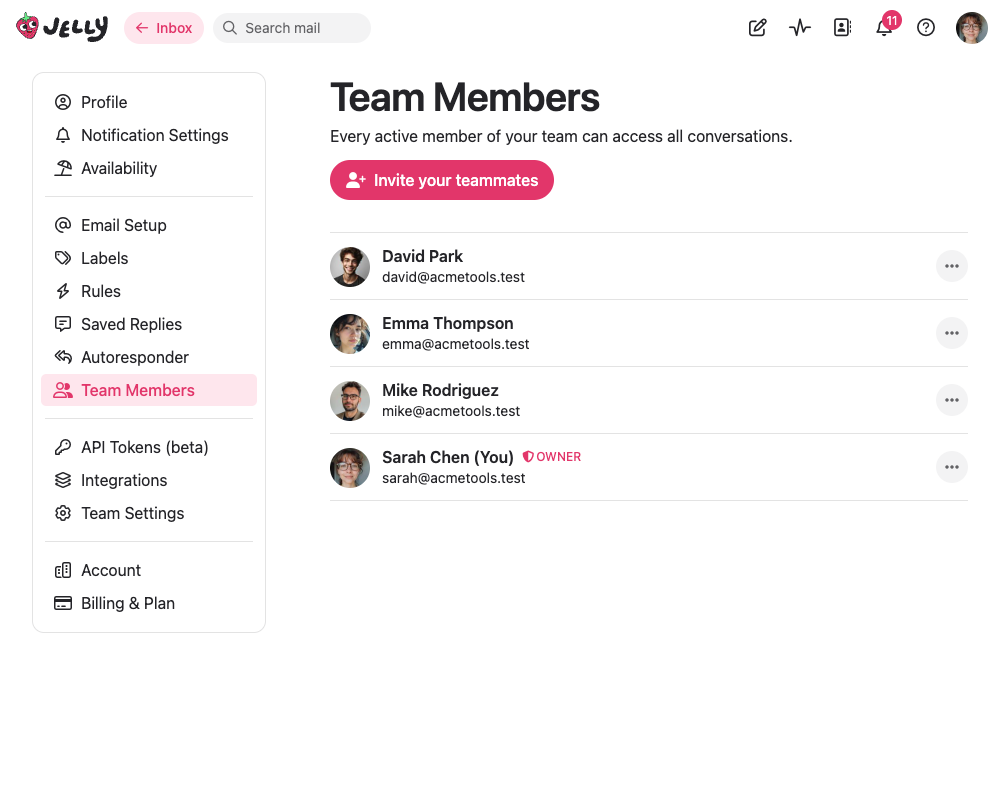Screen dimensions: 1000x800
Task: Select the Rules lightning bolt icon
Action: 62,291
